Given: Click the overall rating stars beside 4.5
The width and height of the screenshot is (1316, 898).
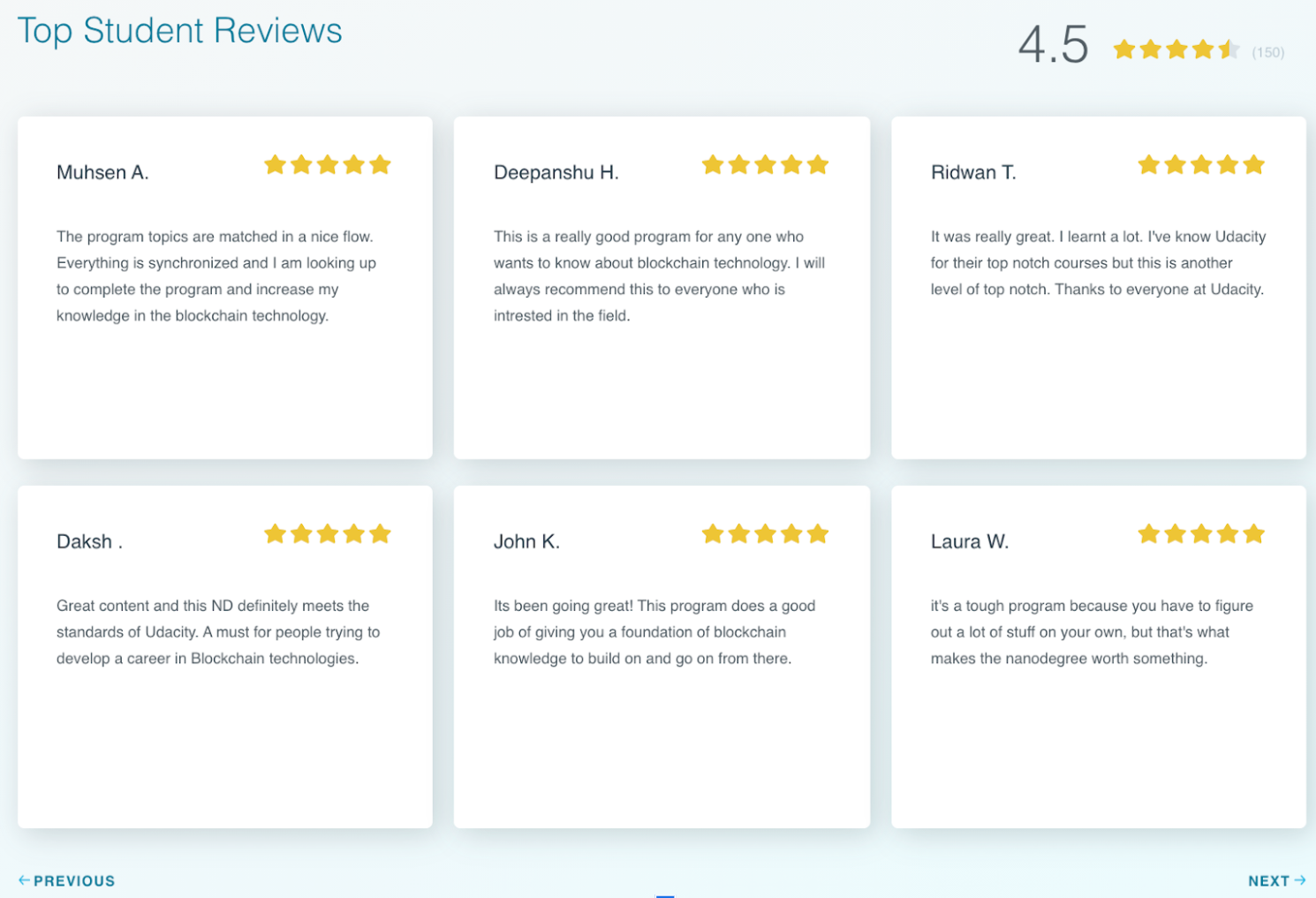Looking at the screenshot, I should [1176, 49].
